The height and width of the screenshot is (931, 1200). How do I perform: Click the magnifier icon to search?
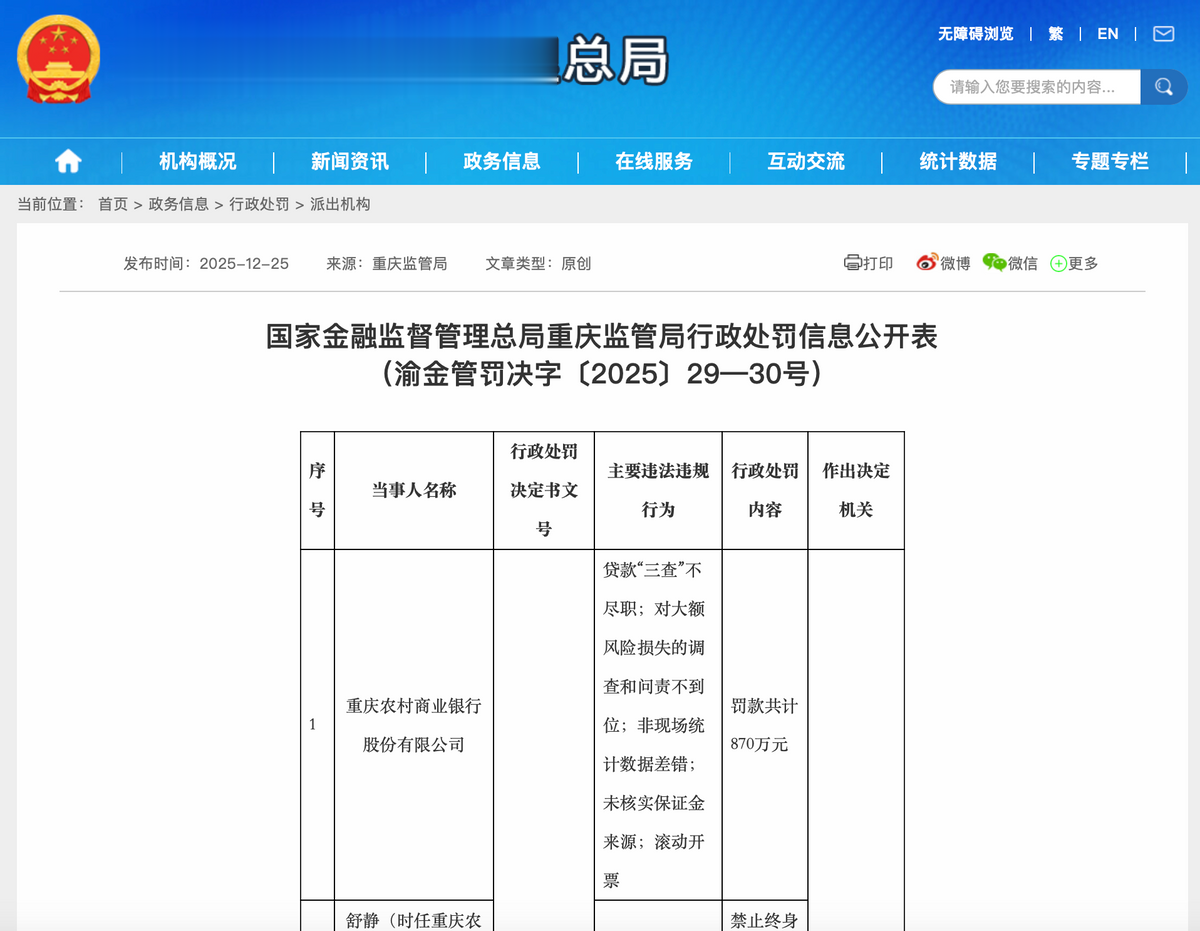(x=1163, y=87)
